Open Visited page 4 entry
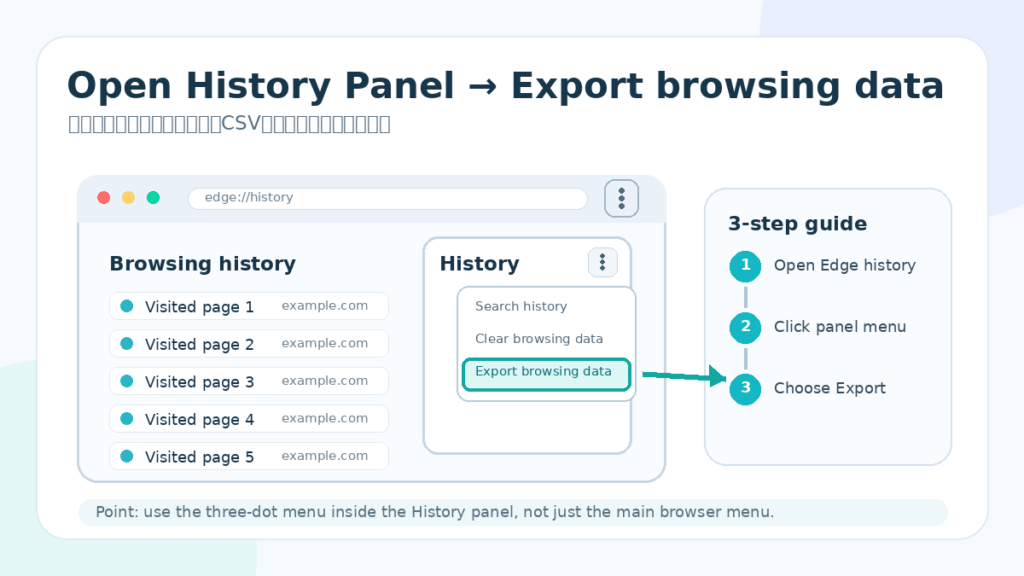 pos(249,419)
